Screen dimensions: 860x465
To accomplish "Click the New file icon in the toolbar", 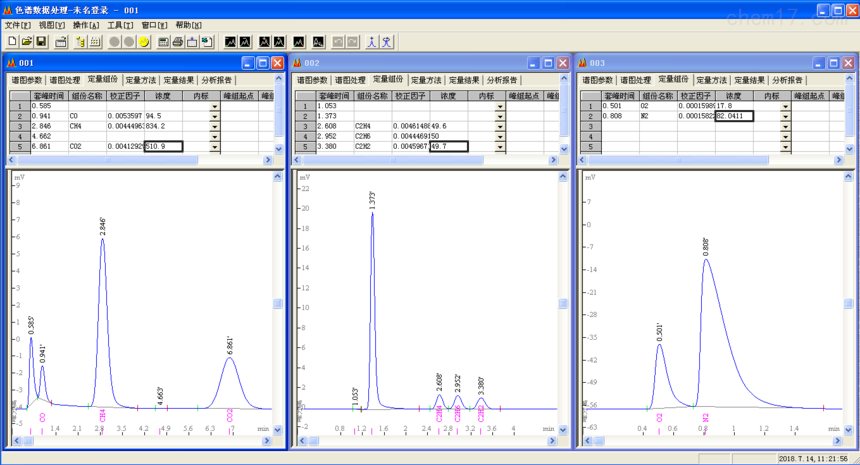I will click(x=11, y=42).
